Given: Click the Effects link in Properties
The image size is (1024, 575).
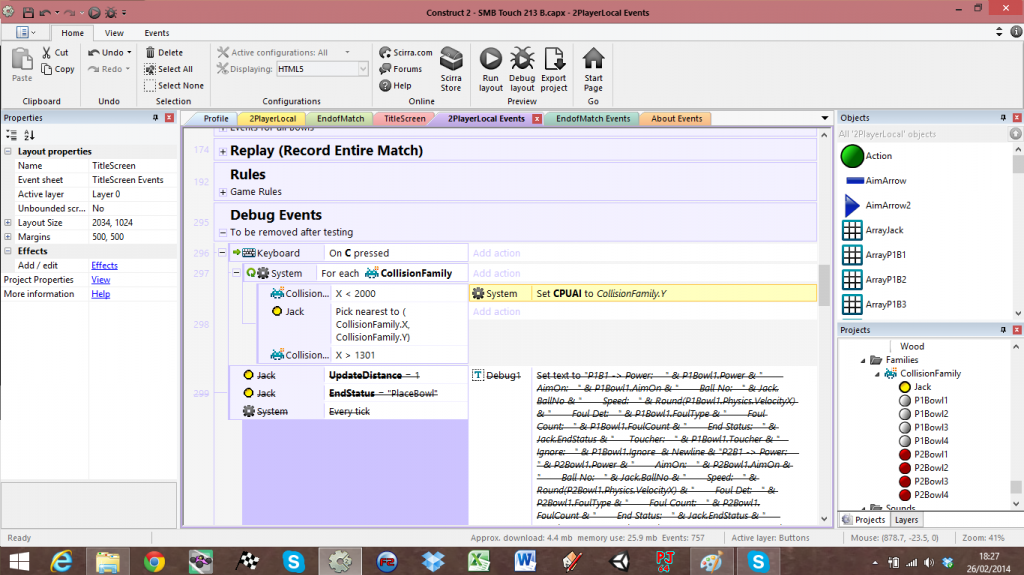Looking at the screenshot, I should (x=104, y=265).
